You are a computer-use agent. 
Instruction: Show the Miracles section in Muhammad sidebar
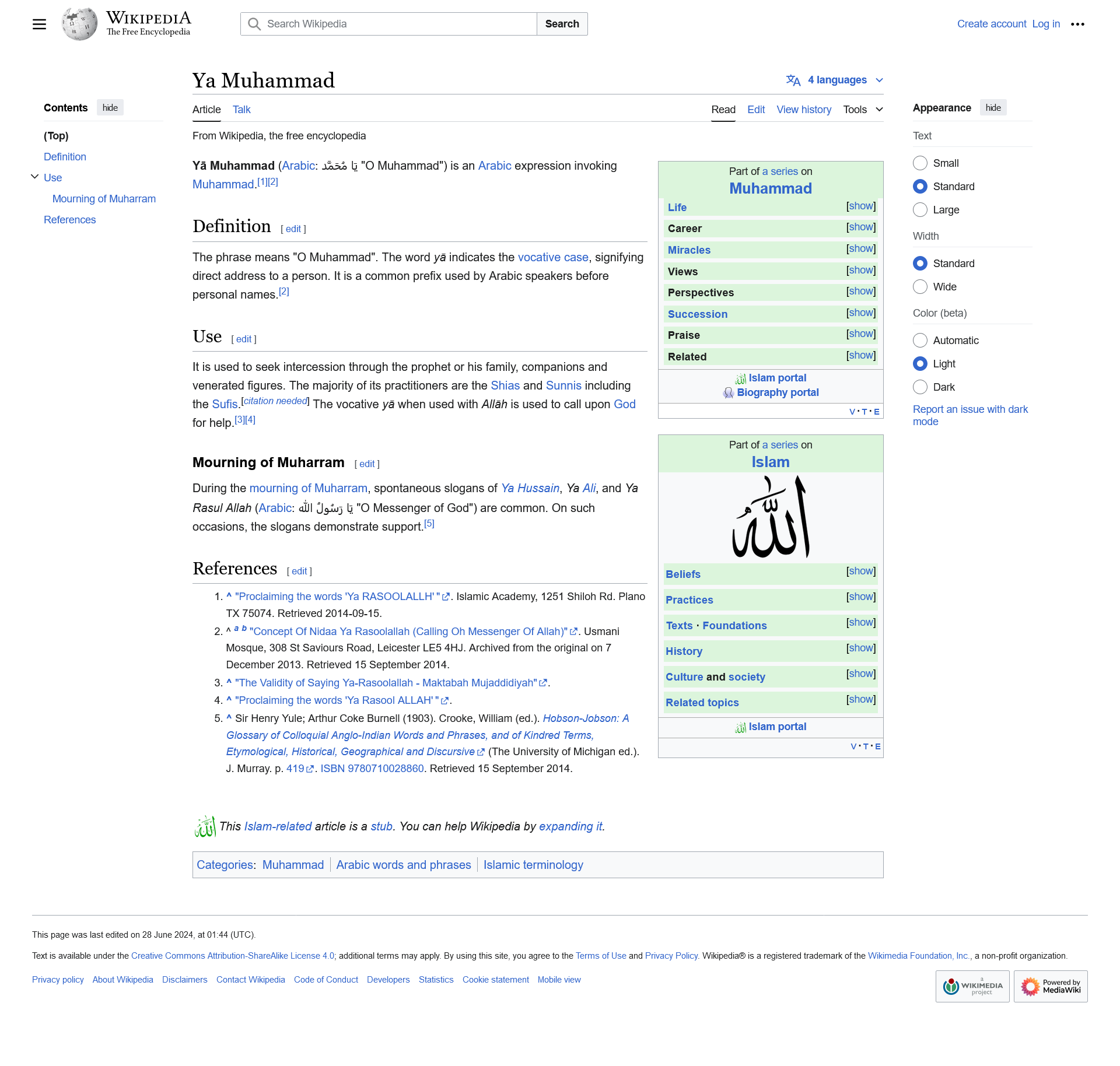tap(860, 249)
